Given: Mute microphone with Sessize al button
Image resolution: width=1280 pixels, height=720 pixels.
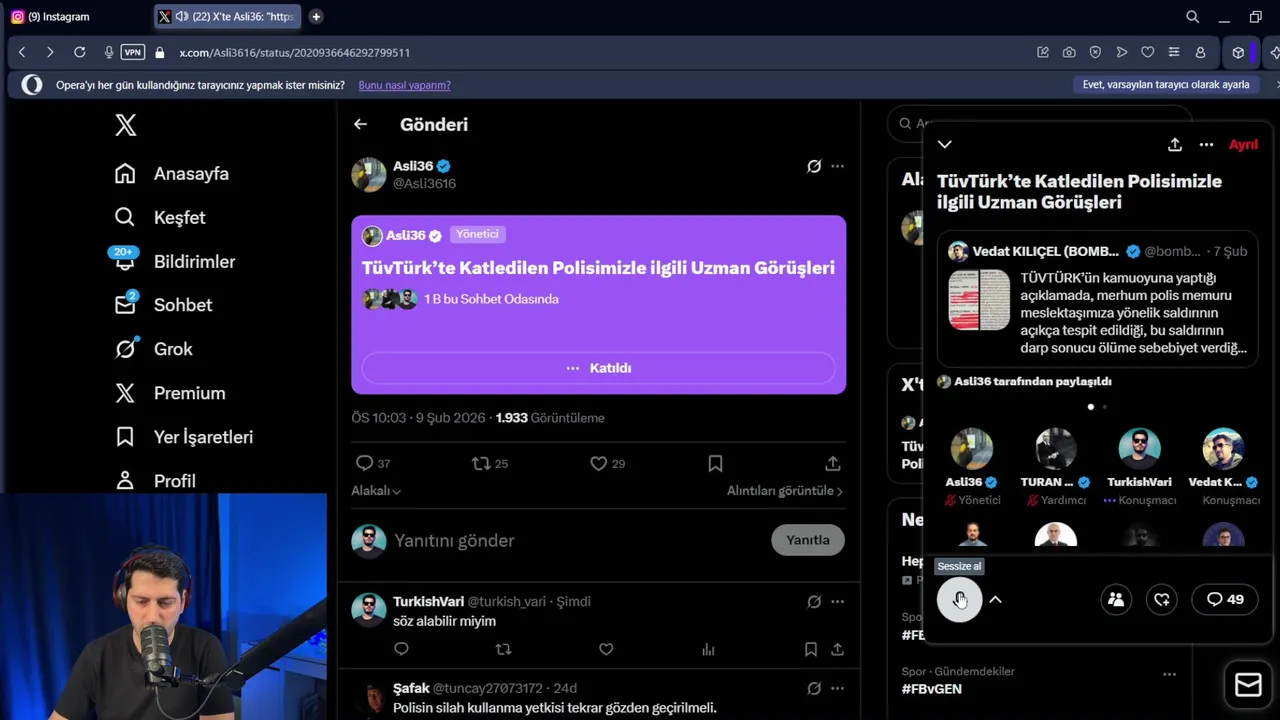Looking at the screenshot, I should point(959,599).
